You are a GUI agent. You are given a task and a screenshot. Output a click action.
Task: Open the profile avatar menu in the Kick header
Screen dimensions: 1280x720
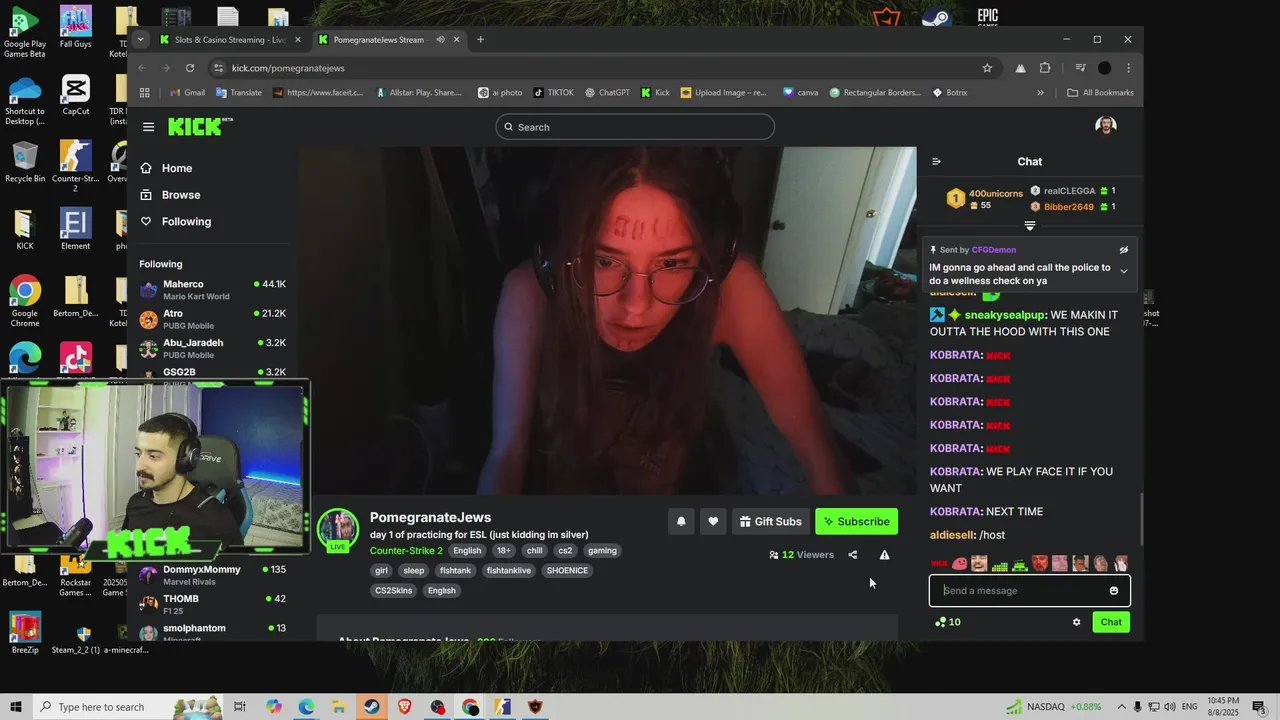click(1105, 126)
